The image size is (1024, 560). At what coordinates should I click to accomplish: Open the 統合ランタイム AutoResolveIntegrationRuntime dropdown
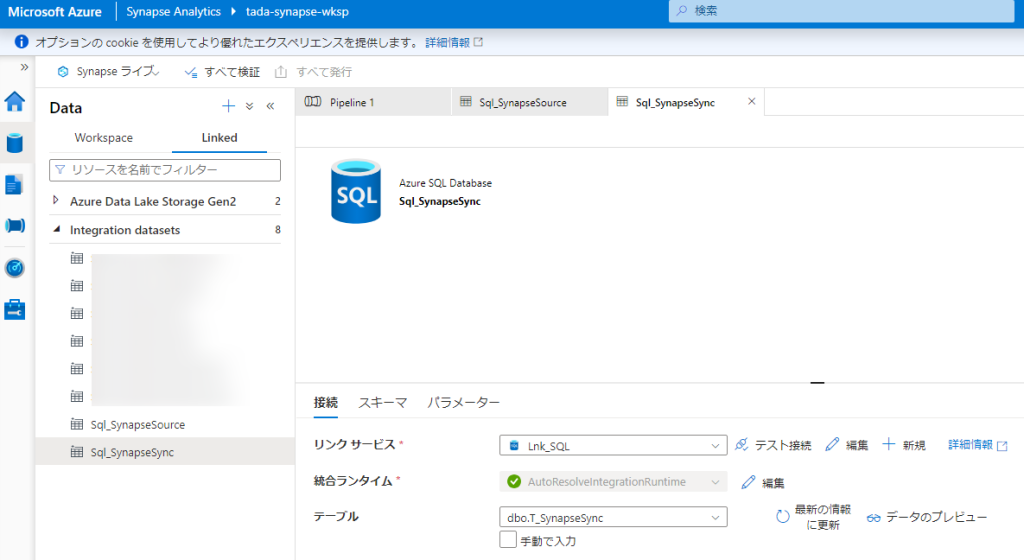coord(613,482)
